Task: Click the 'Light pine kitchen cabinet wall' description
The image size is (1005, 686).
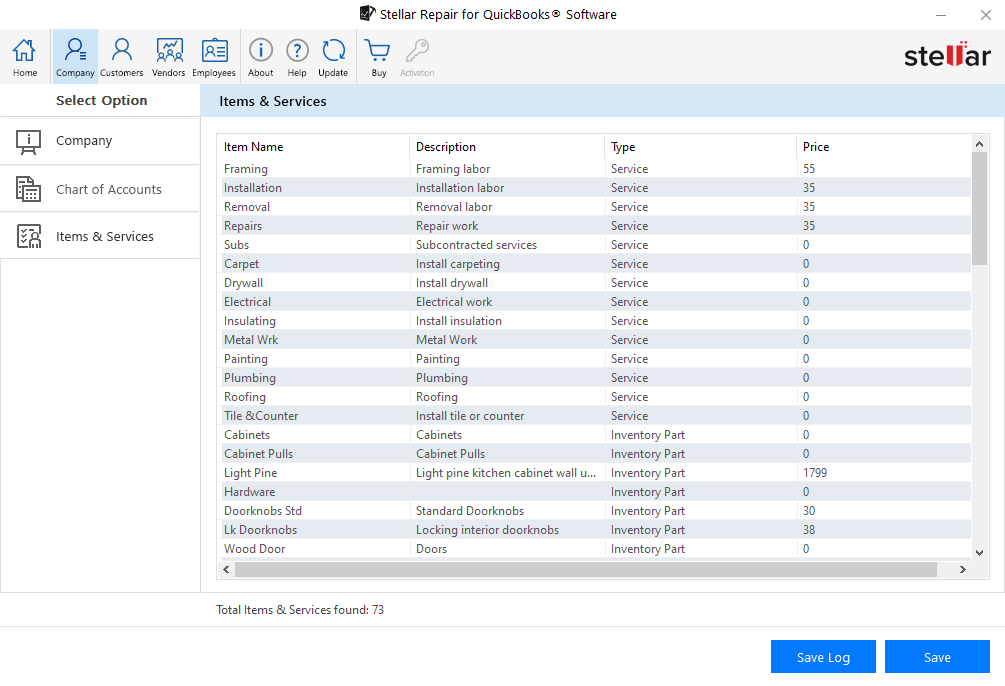Action: point(506,473)
